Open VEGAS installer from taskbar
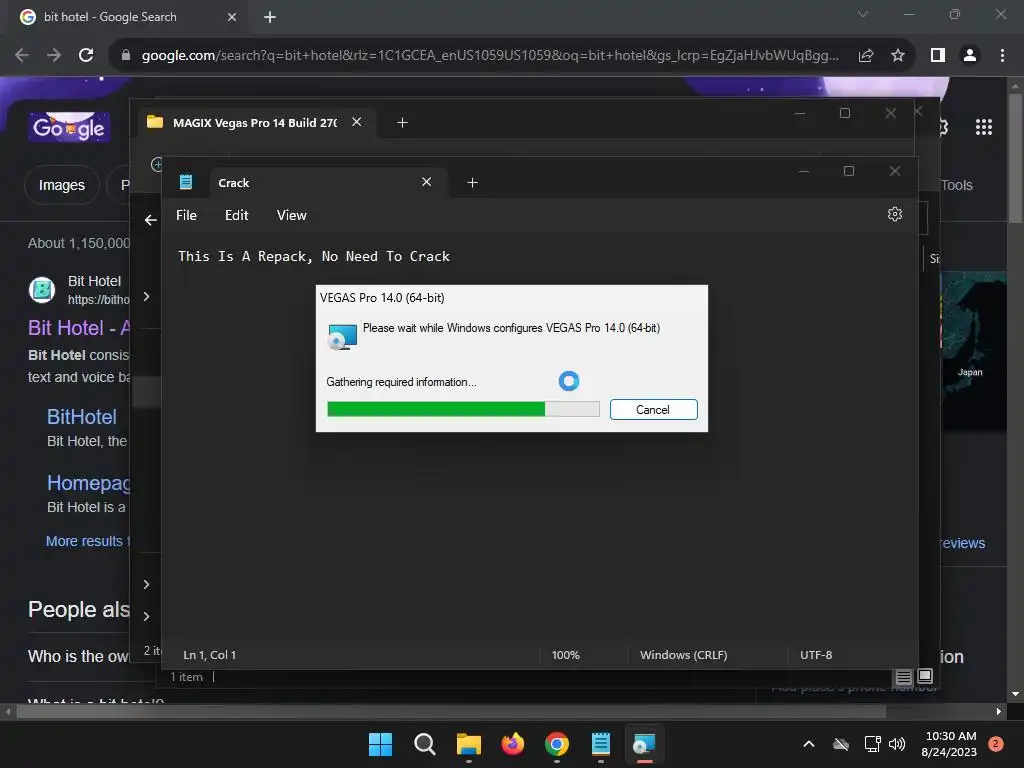 click(644, 744)
